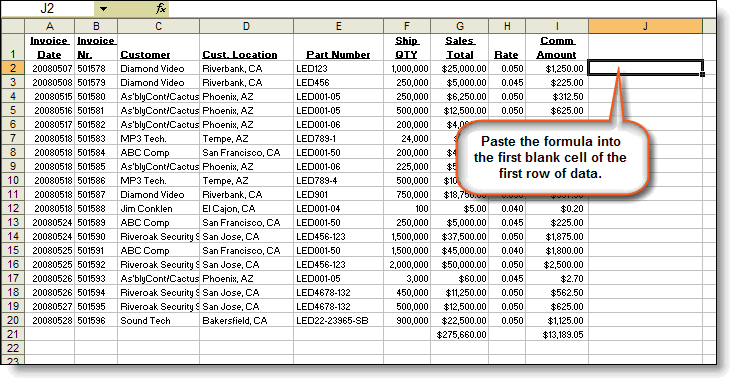Viewport: 733px width, 381px height.
Task: Click sales grand total $275,660.00 cell
Action: coord(460,335)
